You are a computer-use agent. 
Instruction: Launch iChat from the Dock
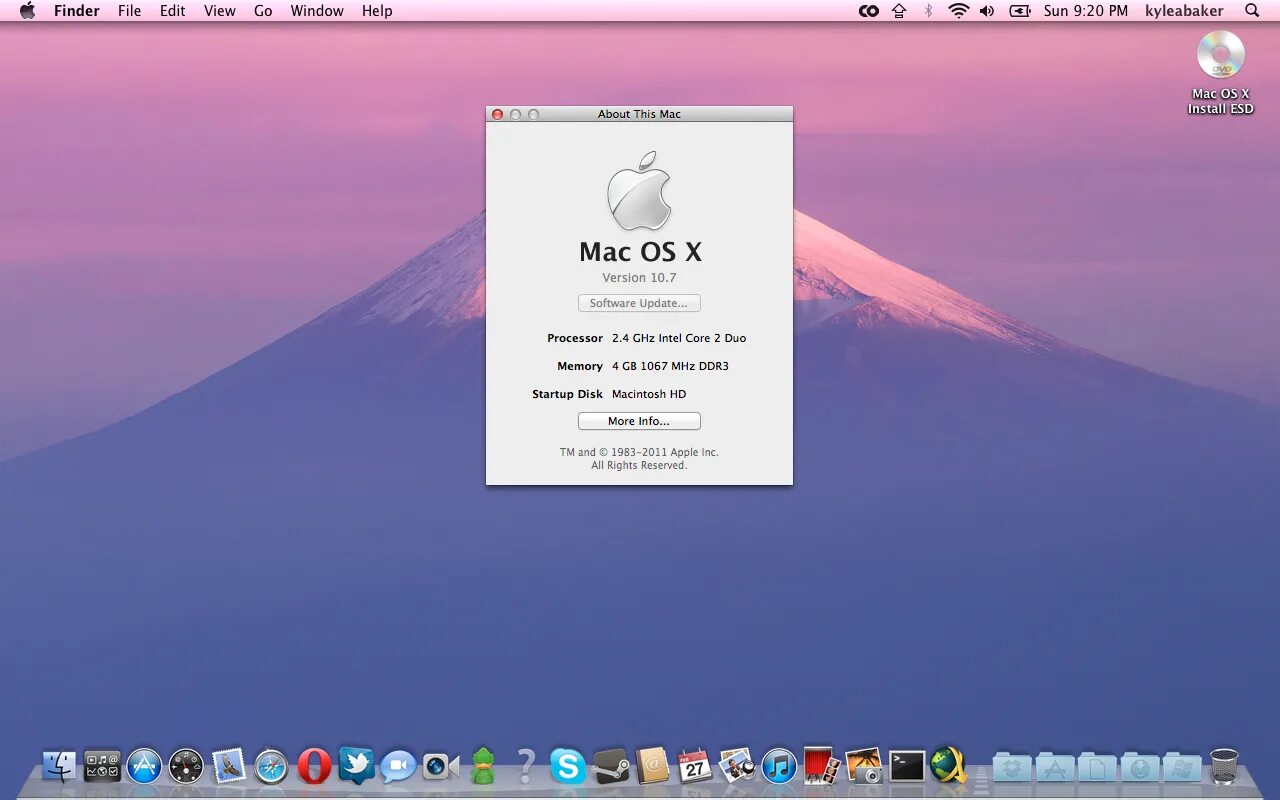(398, 766)
